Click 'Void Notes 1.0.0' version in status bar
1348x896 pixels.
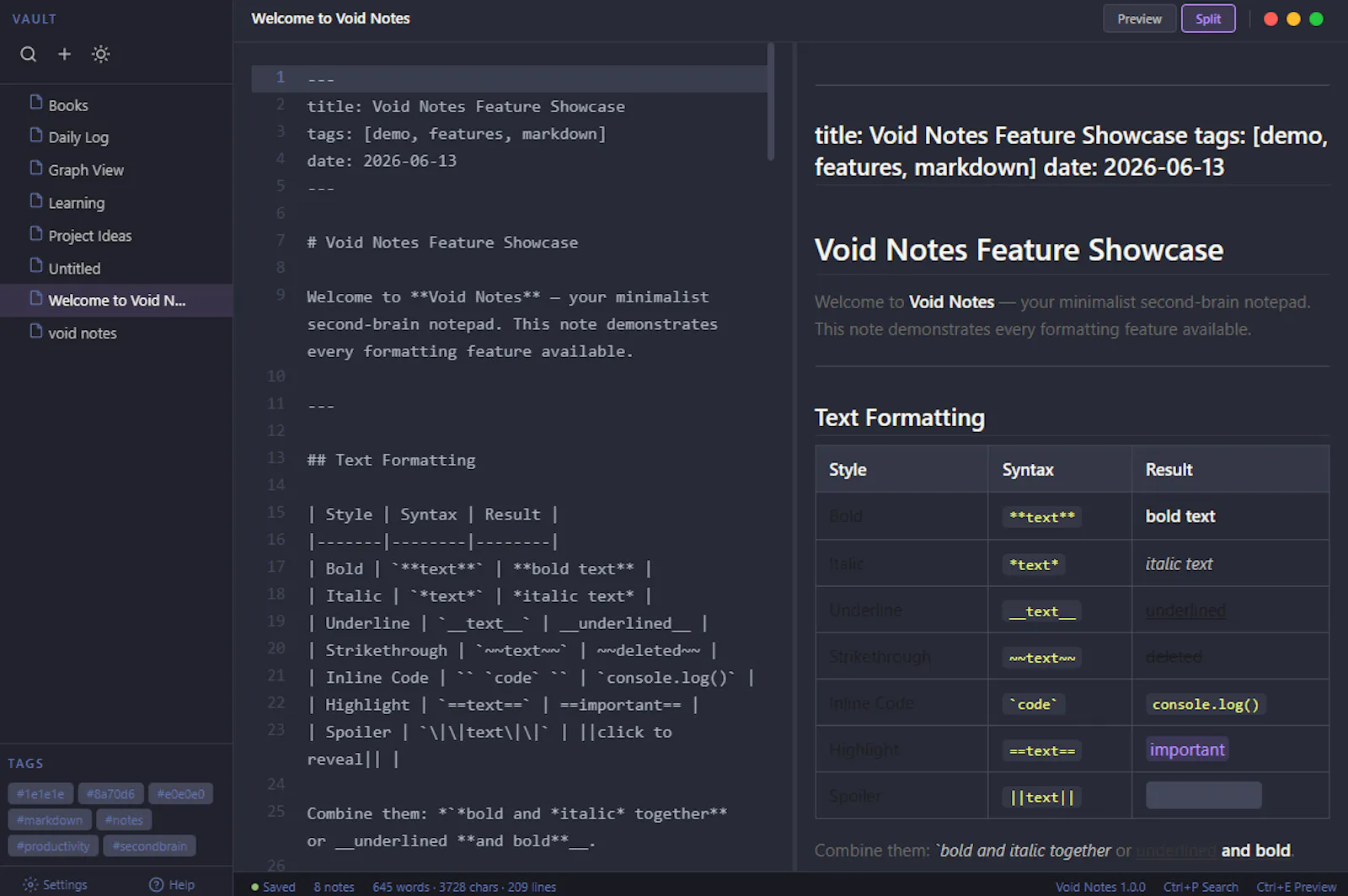pos(1100,887)
